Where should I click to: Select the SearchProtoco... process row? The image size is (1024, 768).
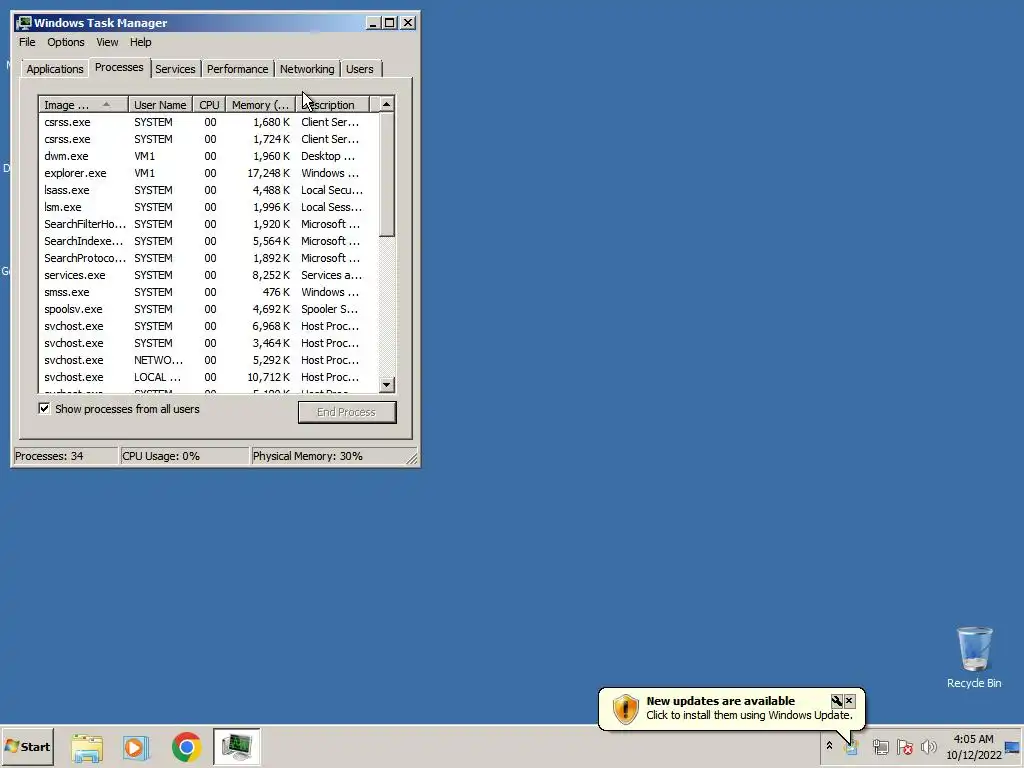[x=208, y=258]
